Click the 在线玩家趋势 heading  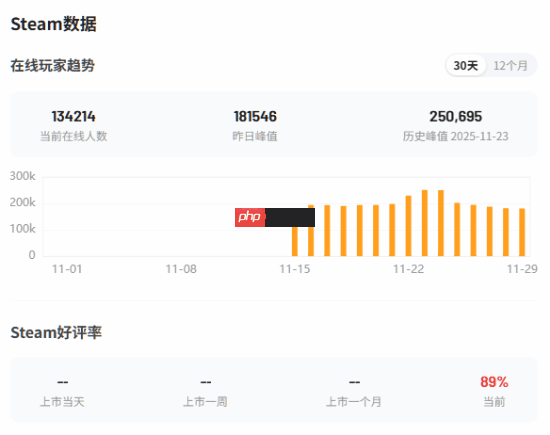(53, 66)
